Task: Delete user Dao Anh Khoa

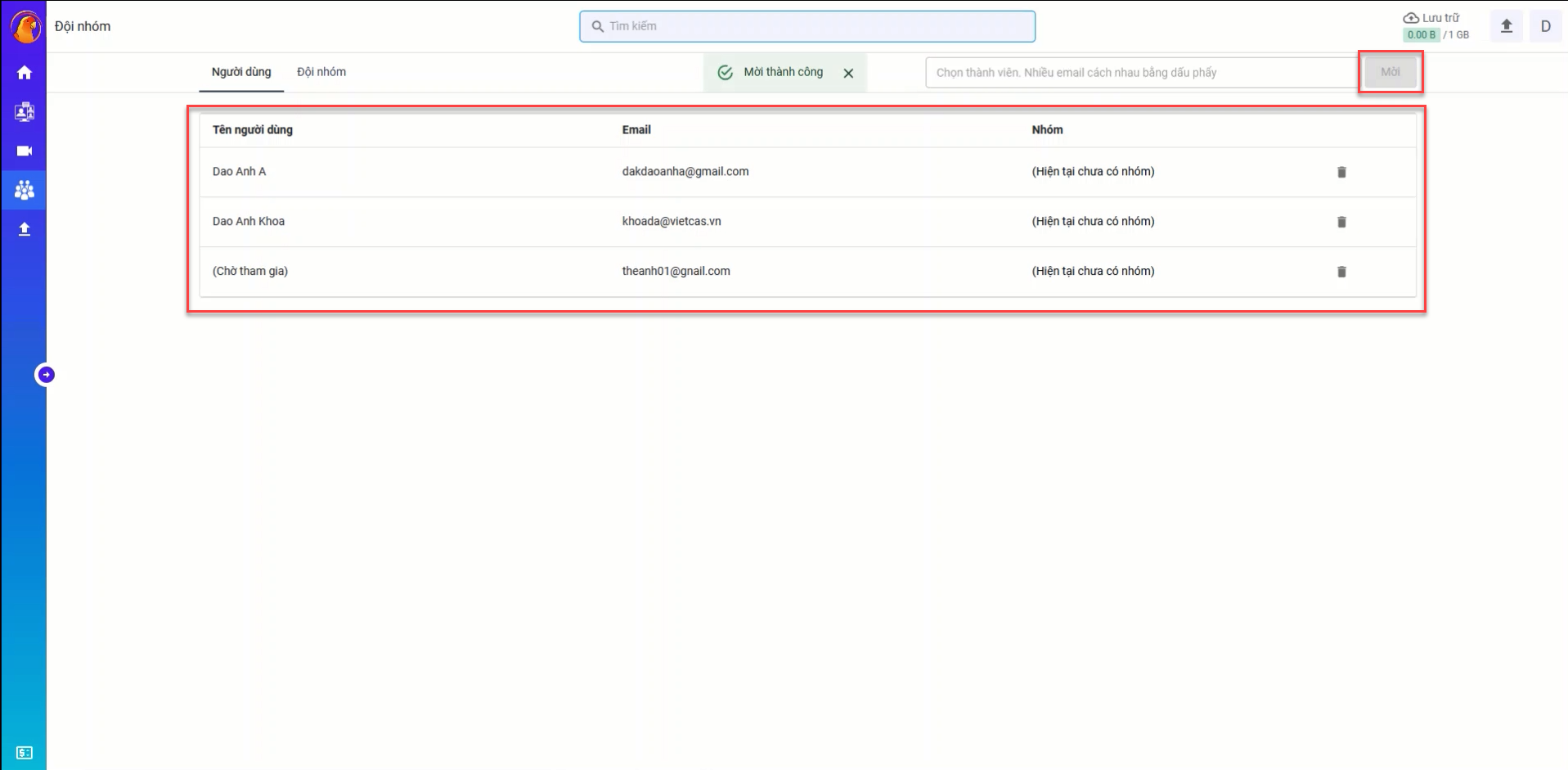Action: tap(1341, 222)
